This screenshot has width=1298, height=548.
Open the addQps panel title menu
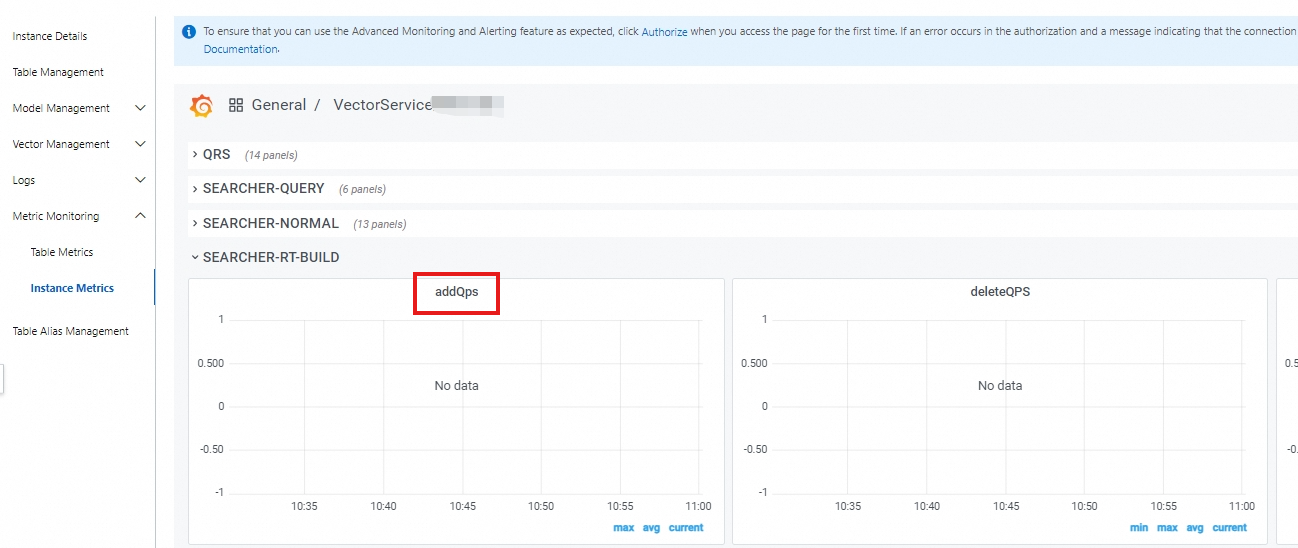(457, 292)
